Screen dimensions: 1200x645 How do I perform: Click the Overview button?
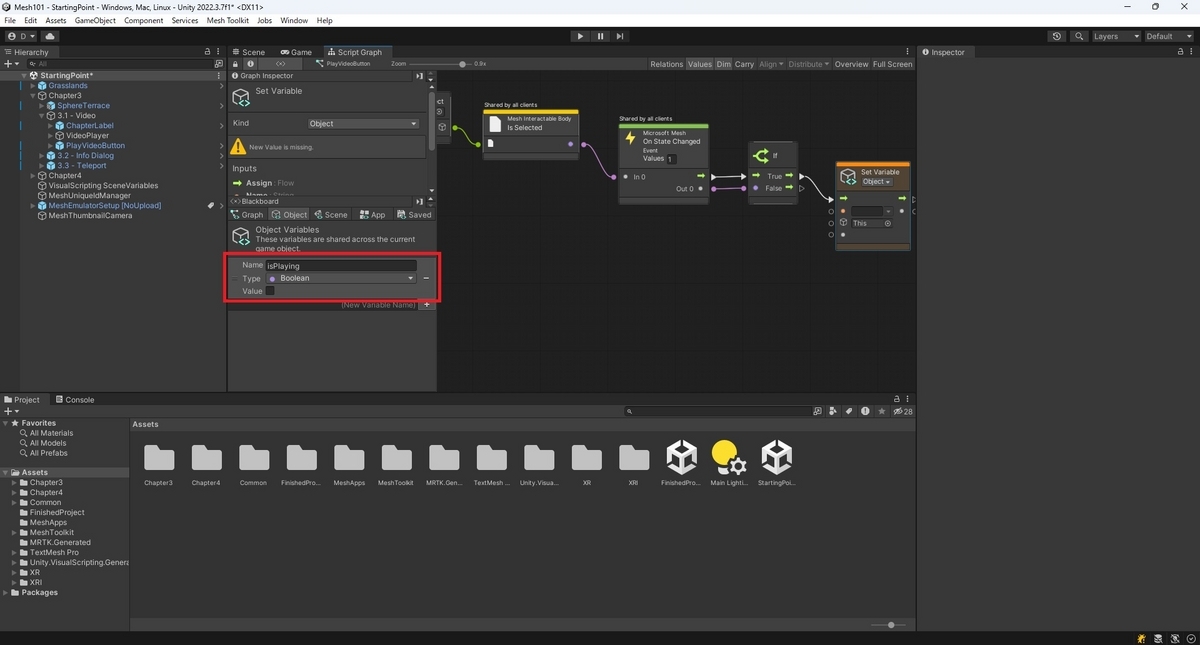[x=851, y=64]
